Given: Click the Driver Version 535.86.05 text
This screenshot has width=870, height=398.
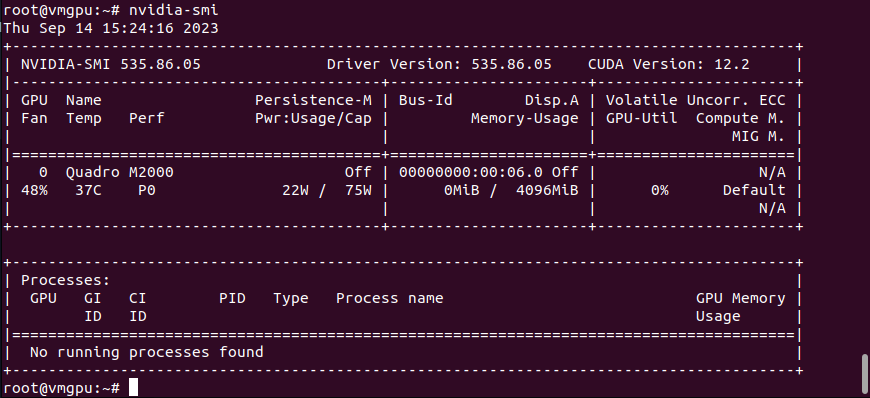Looking at the screenshot, I should (439, 64).
